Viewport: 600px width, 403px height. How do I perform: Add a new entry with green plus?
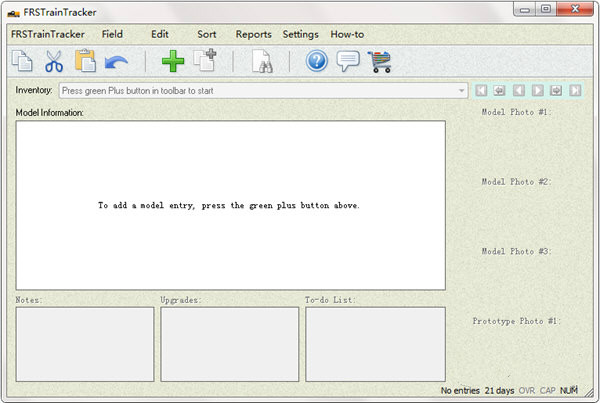coord(173,61)
